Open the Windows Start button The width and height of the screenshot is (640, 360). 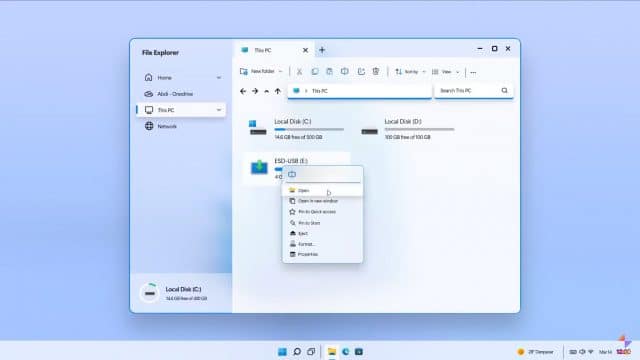[282, 352]
